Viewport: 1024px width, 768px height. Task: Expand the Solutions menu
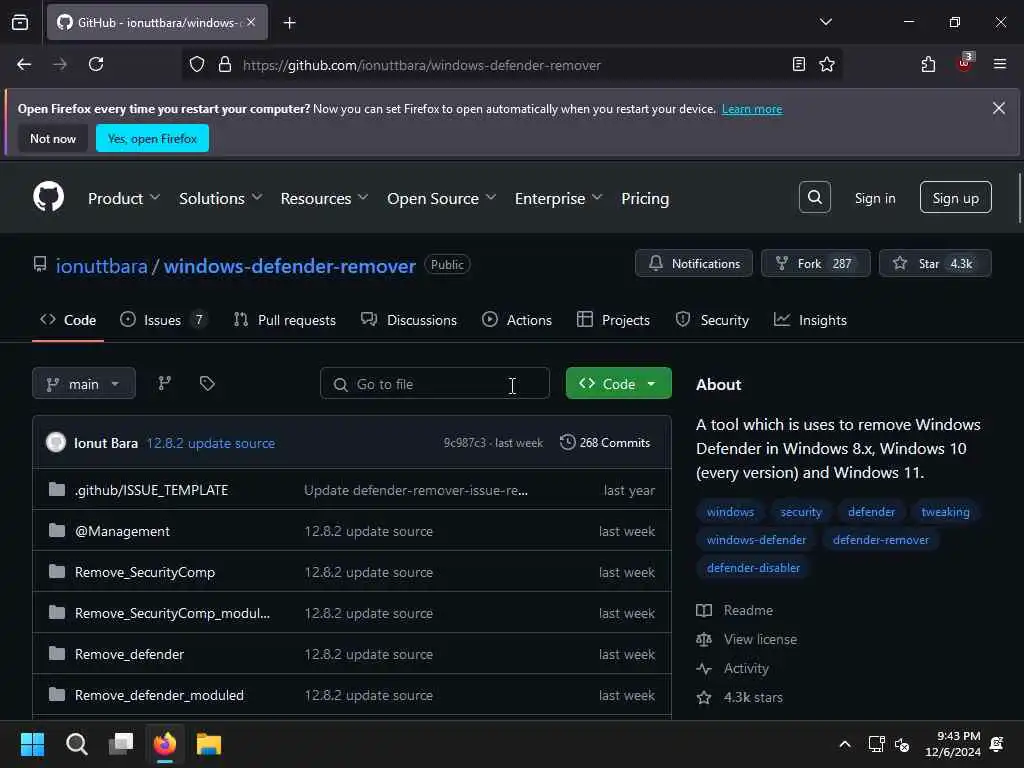[x=220, y=198]
